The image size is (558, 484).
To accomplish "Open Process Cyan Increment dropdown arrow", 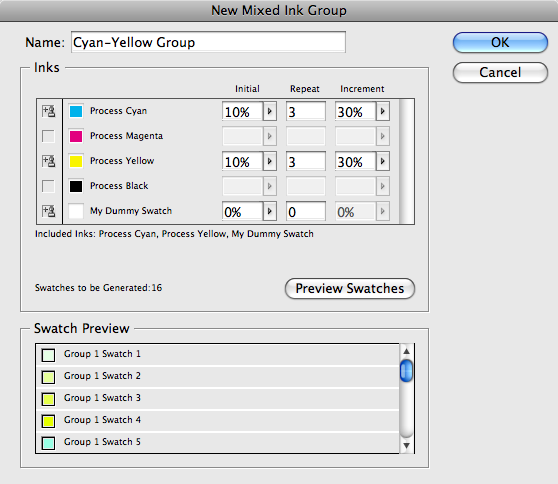I will pos(383,111).
